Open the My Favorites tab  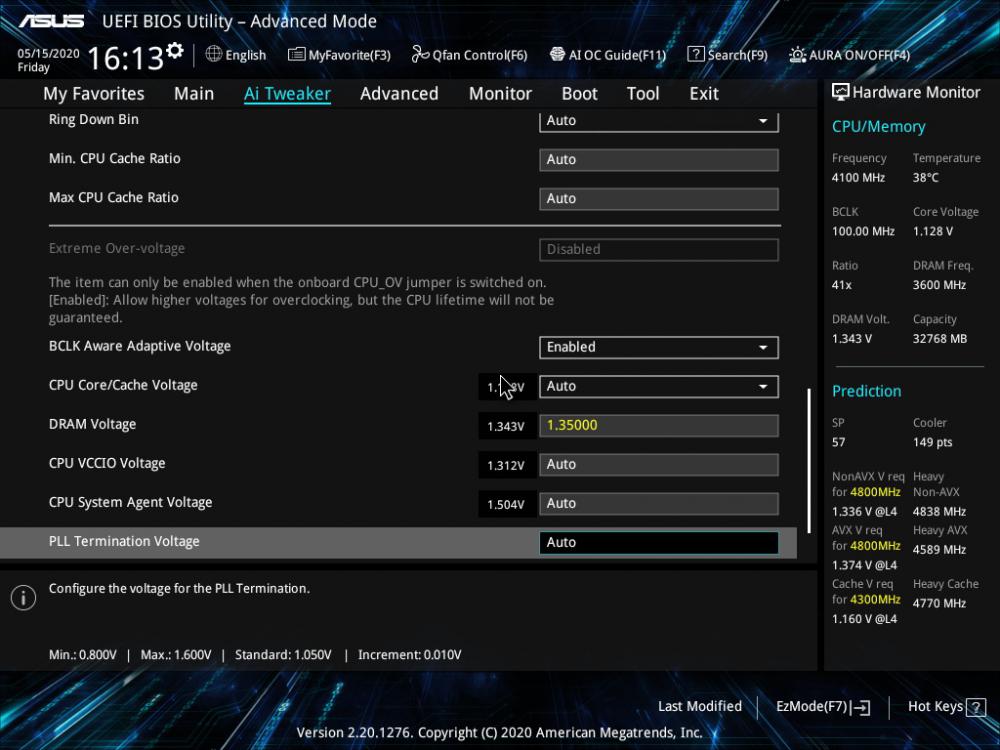(x=94, y=94)
